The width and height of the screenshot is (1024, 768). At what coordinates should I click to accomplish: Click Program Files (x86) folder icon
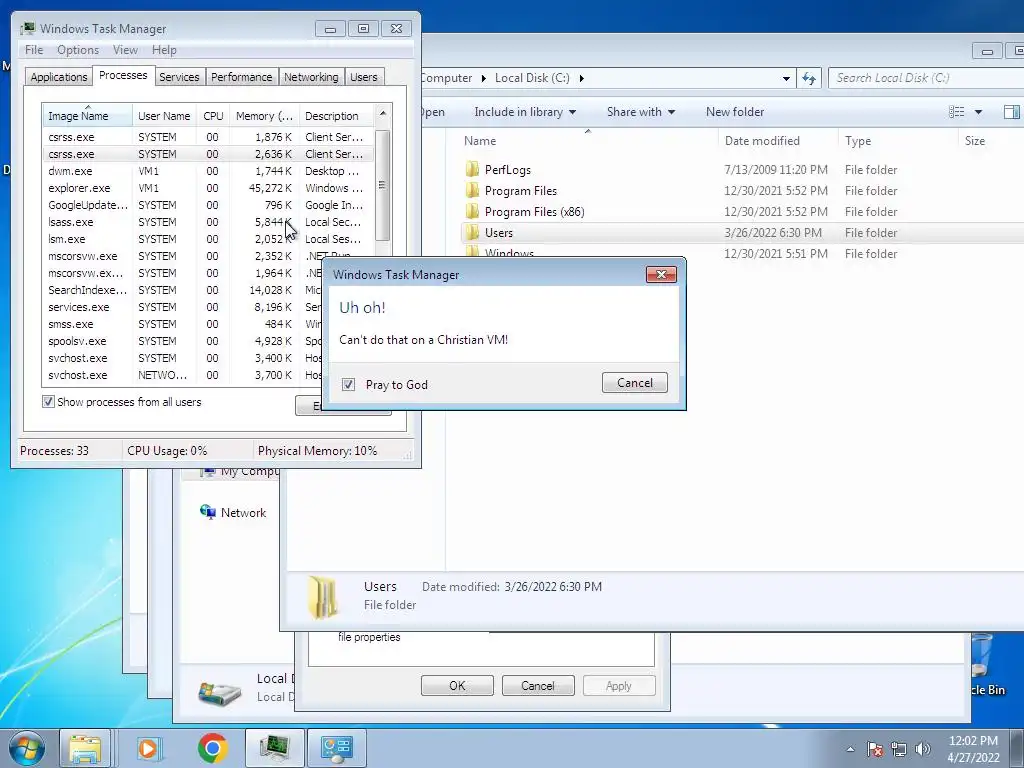(473, 212)
